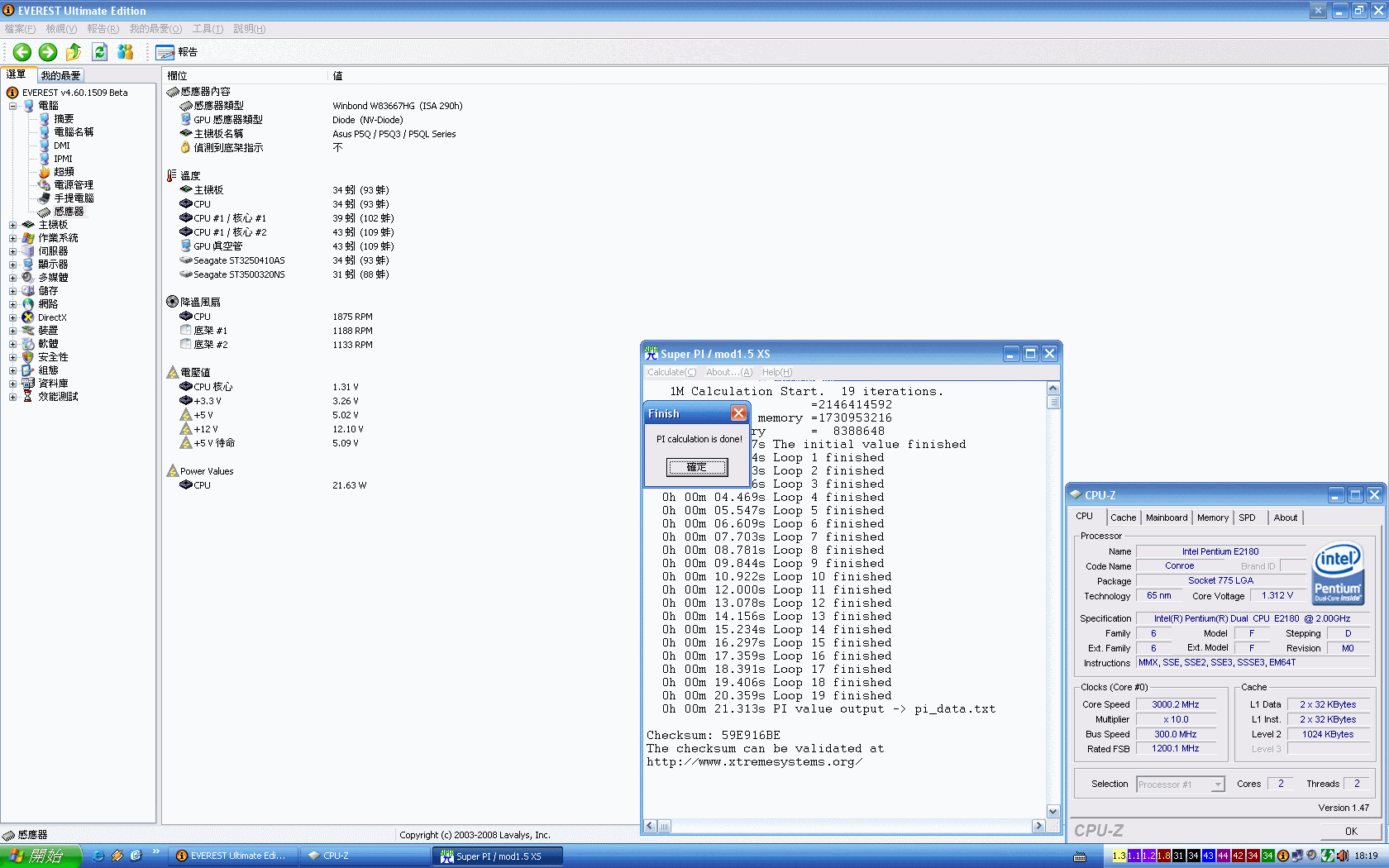Switch to the Memory tab in CPU-Z
This screenshot has width=1389, height=868.
tap(1212, 517)
